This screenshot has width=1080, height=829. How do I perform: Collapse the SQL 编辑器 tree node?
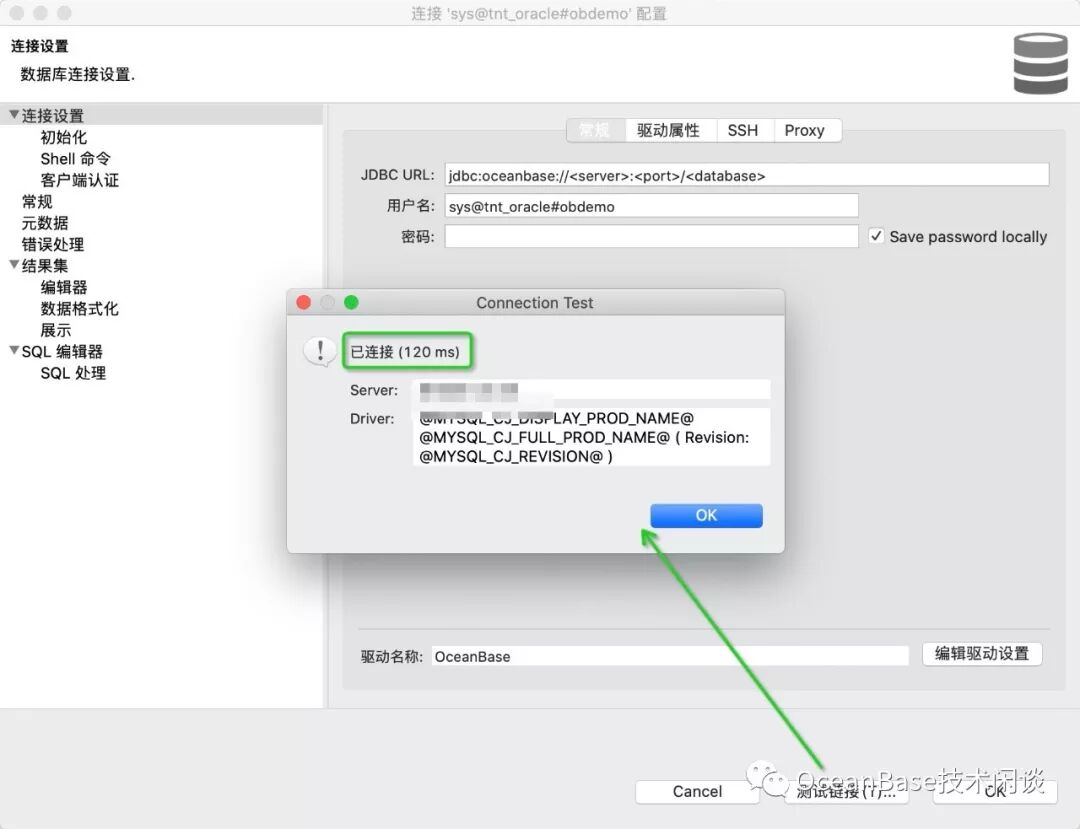point(13,350)
